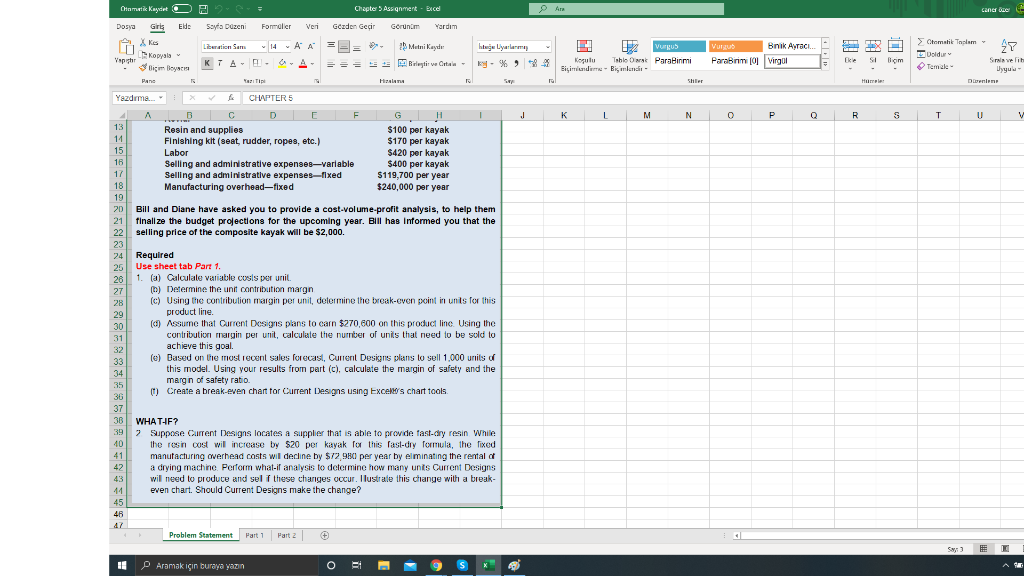Click the Save floppy disk icon

pos(203,9)
